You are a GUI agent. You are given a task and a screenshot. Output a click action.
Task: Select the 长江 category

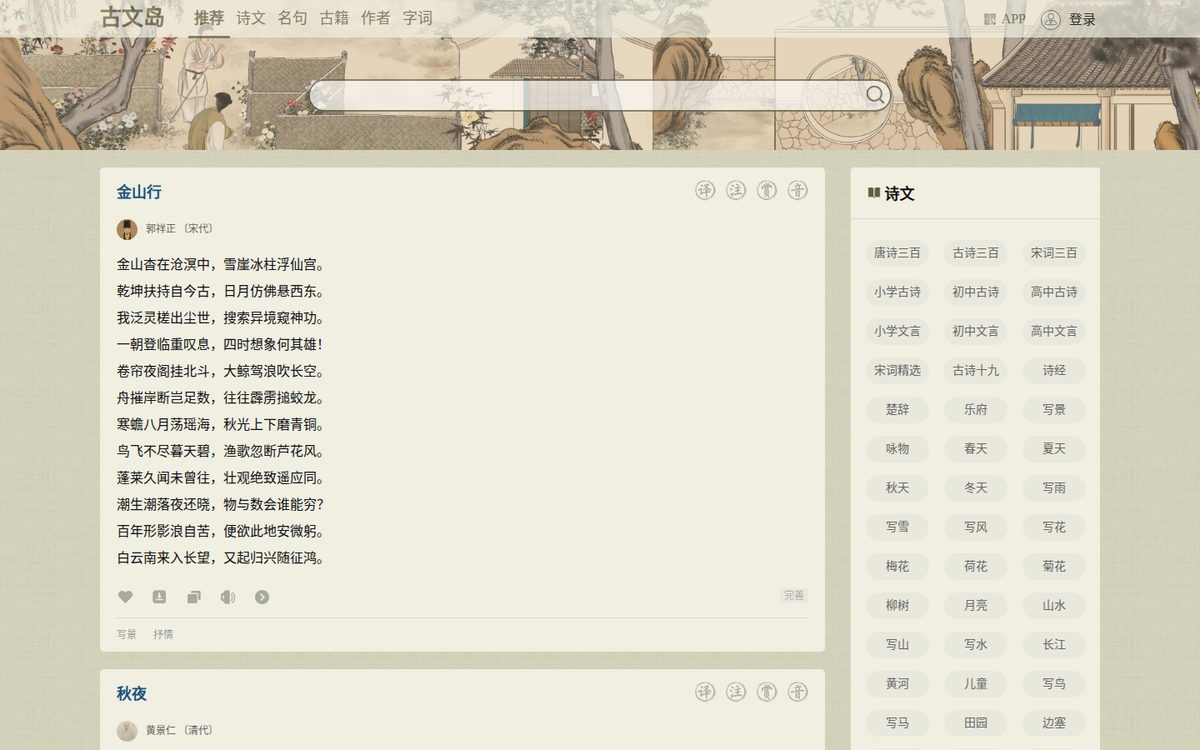(x=1054, y=644)
